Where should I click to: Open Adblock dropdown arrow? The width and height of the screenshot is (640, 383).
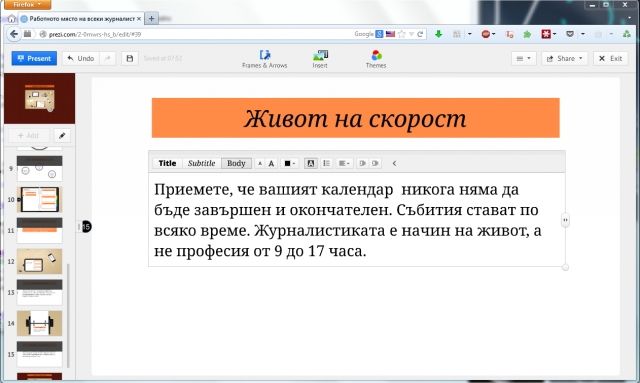point(493,34)
